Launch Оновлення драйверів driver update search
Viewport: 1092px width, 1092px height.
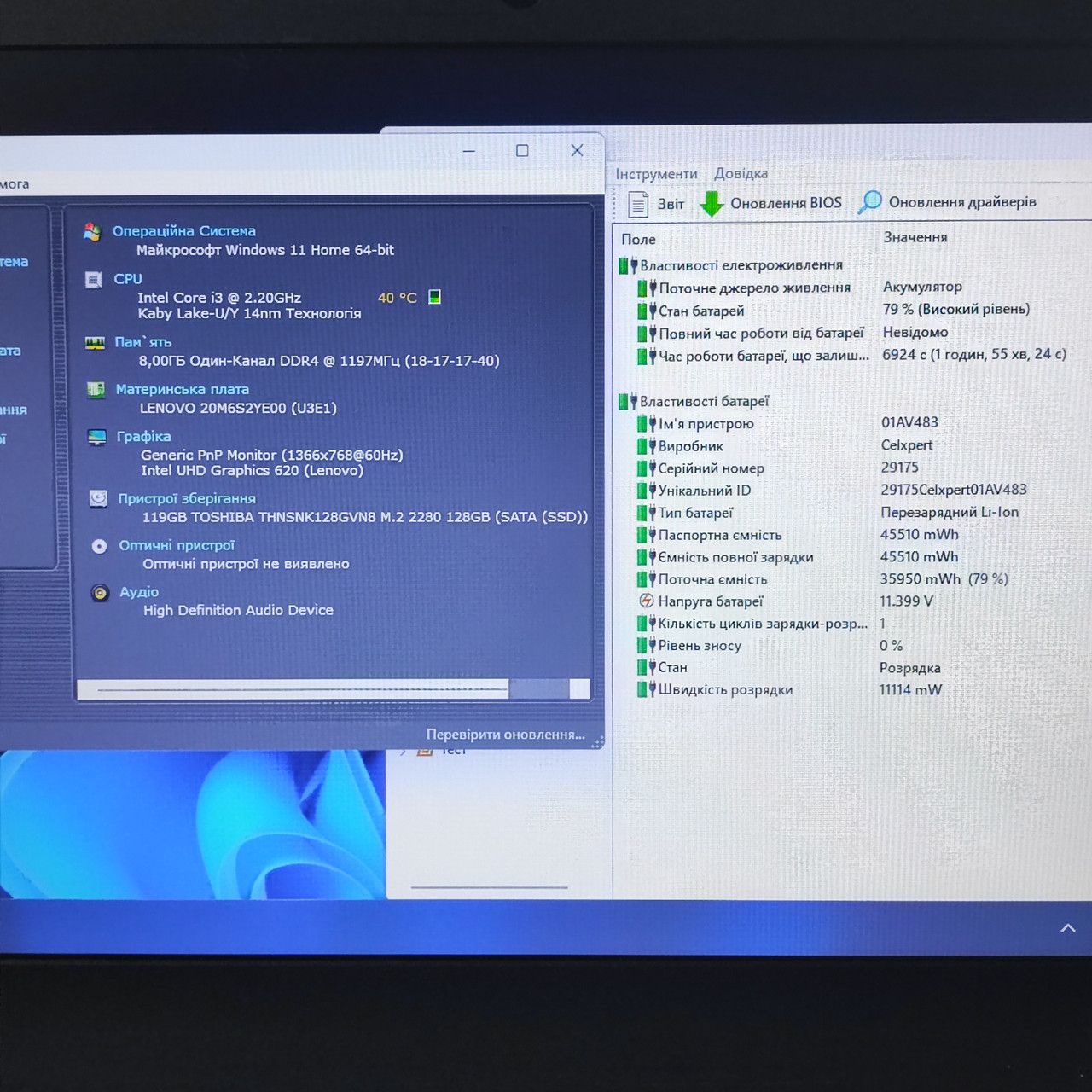coord(948,202)
